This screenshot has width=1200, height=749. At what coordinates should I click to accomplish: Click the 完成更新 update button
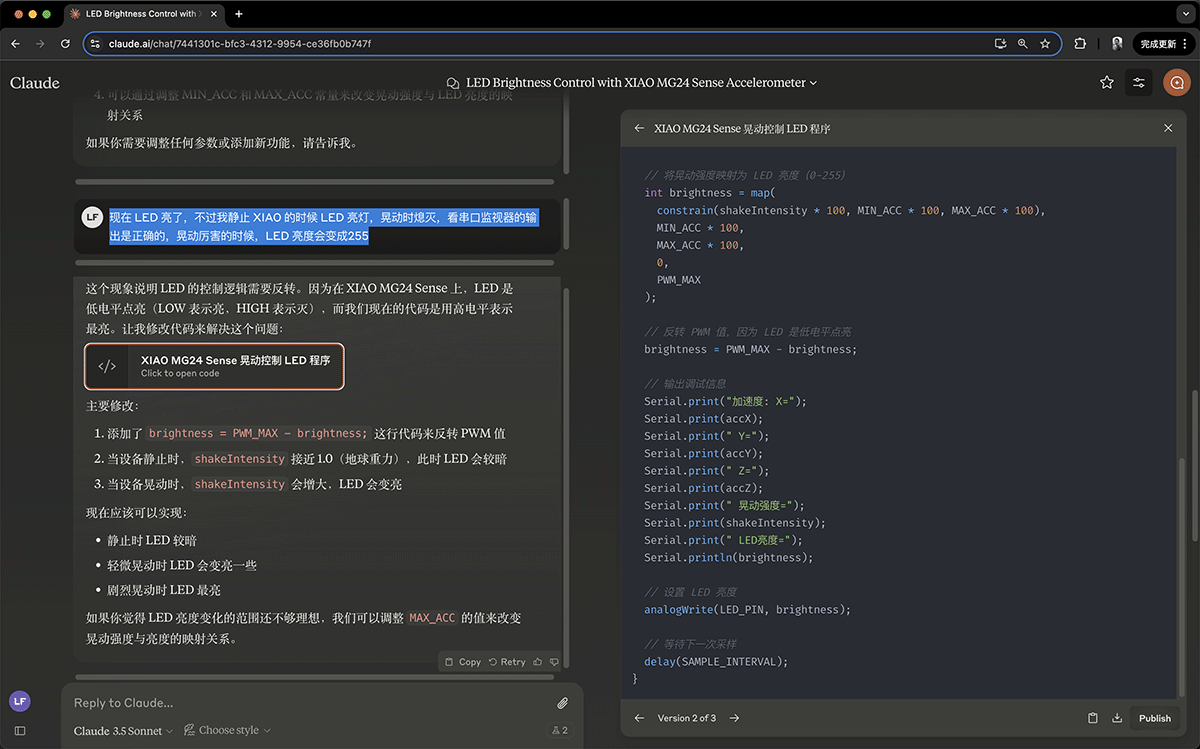coord(1164,44)
